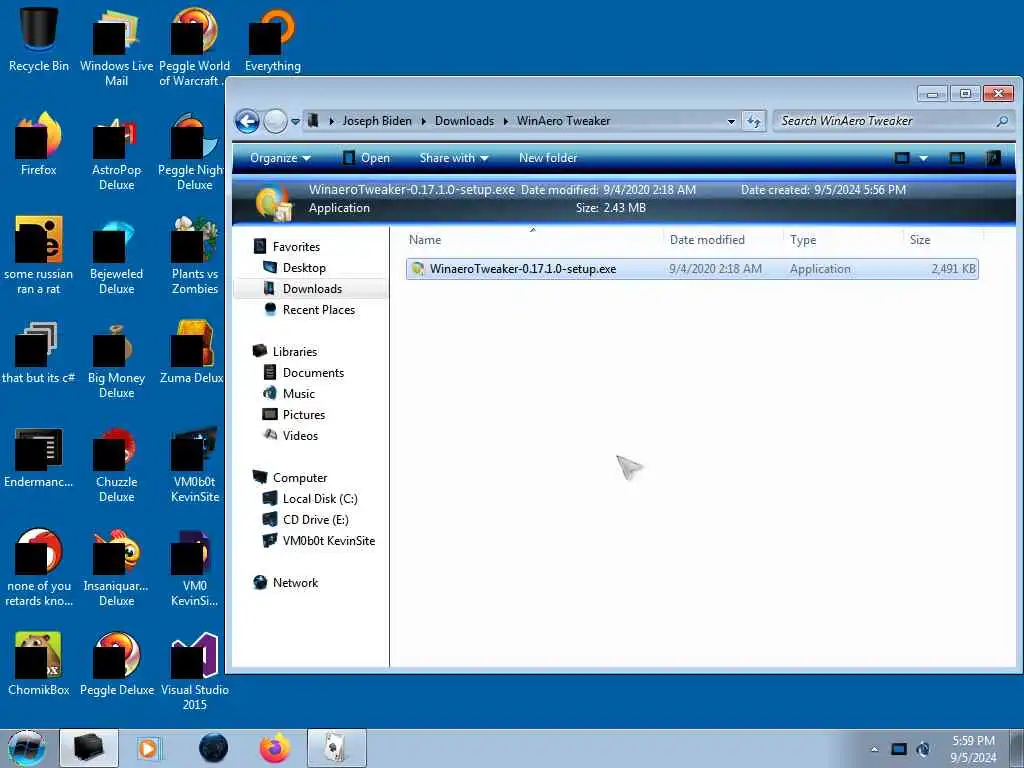The width and height of the screenshot is (1024, 768).
Task: Select Big Money Deluxe desktop icon
Action: coord(116,359)
